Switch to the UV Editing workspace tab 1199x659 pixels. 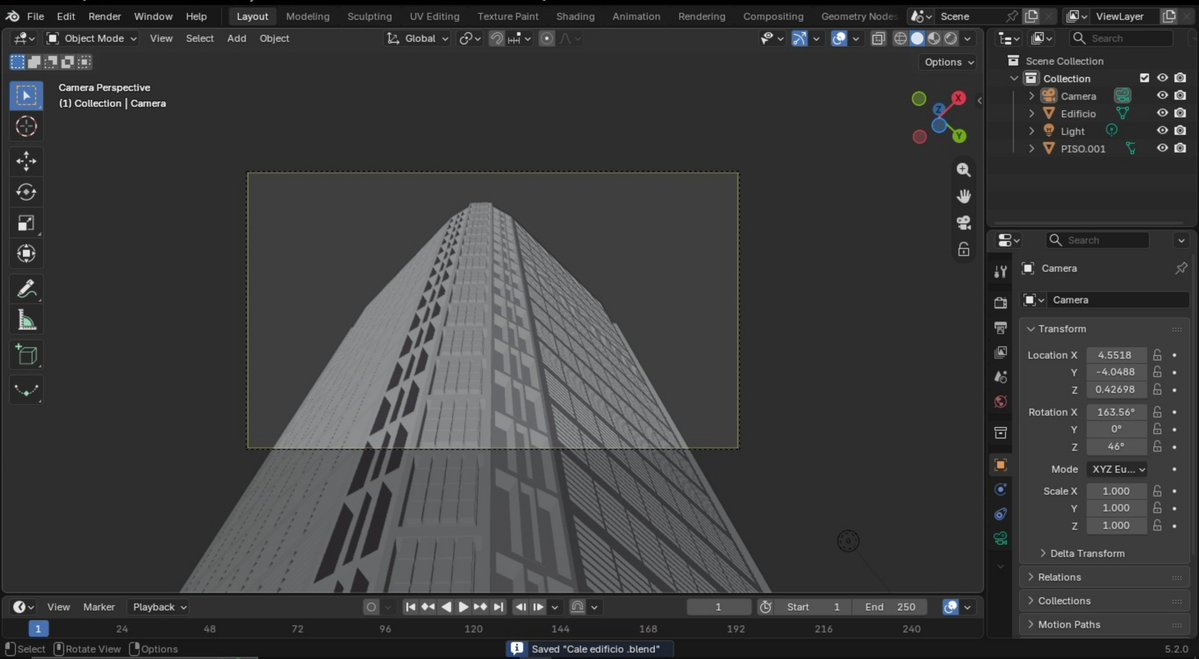pyautogui.click(x=434, y=16)
